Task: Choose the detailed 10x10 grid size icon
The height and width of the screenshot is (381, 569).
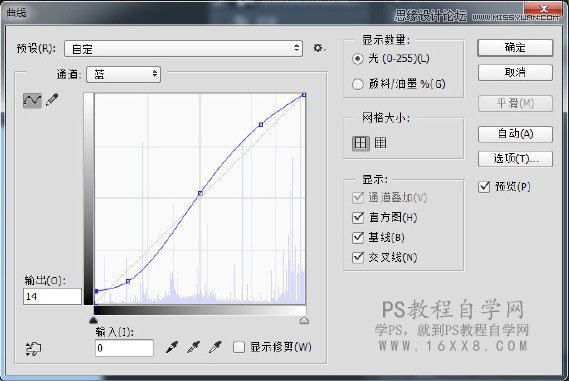Action: (x=380, y=143)
